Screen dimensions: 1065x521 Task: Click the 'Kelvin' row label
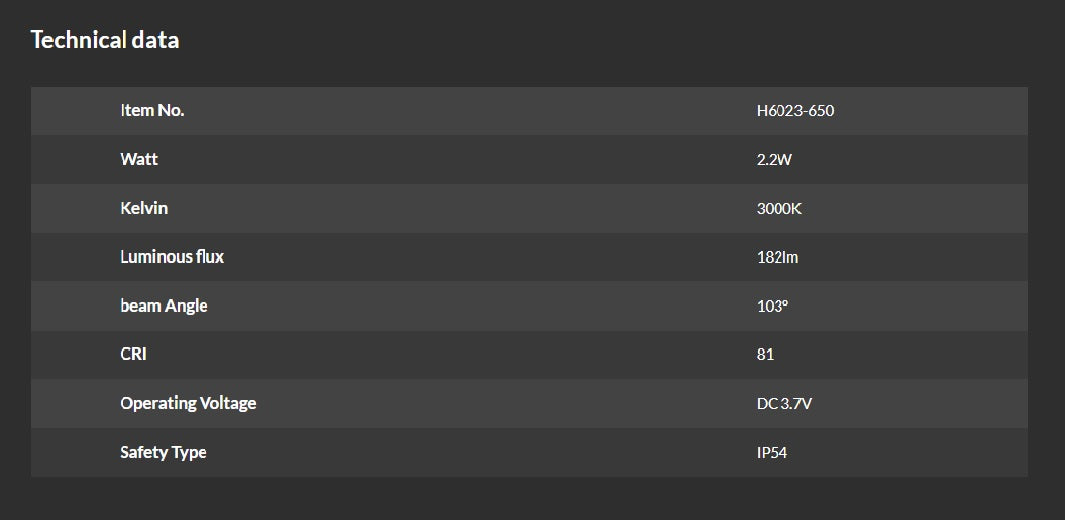(x=144, y=208)
